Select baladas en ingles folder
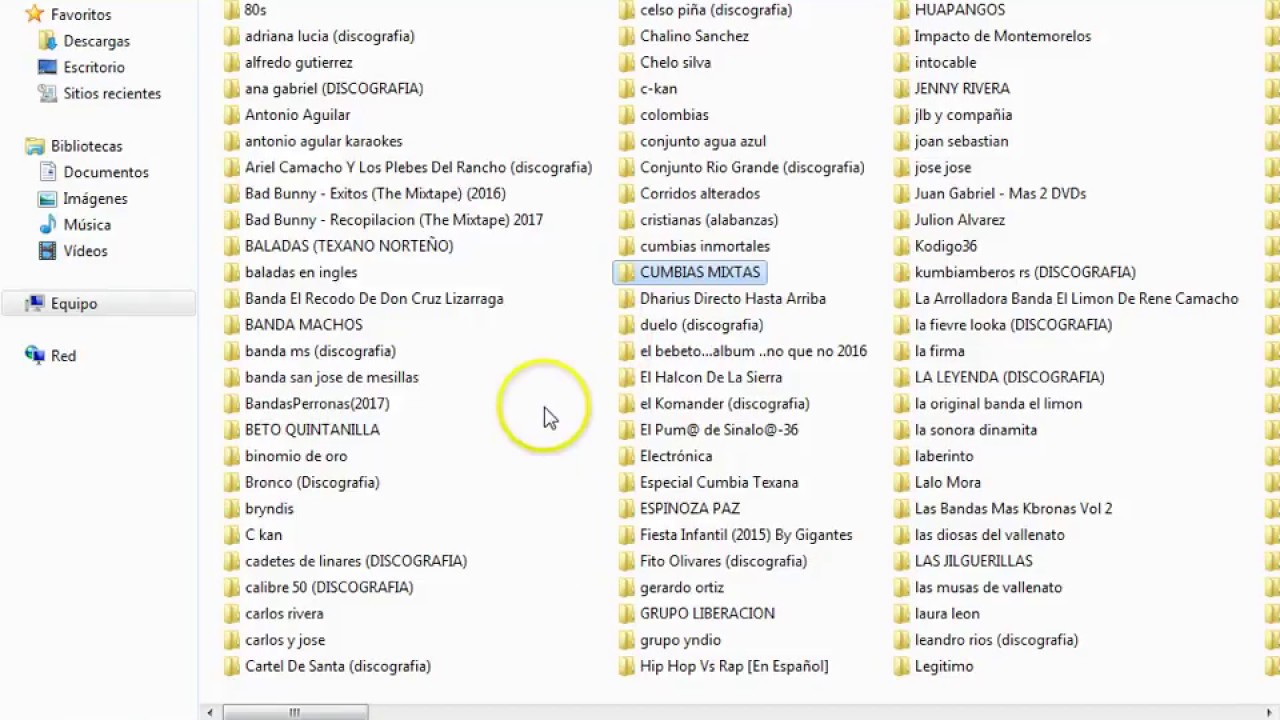1280x720 pixels. click(301, 272)
